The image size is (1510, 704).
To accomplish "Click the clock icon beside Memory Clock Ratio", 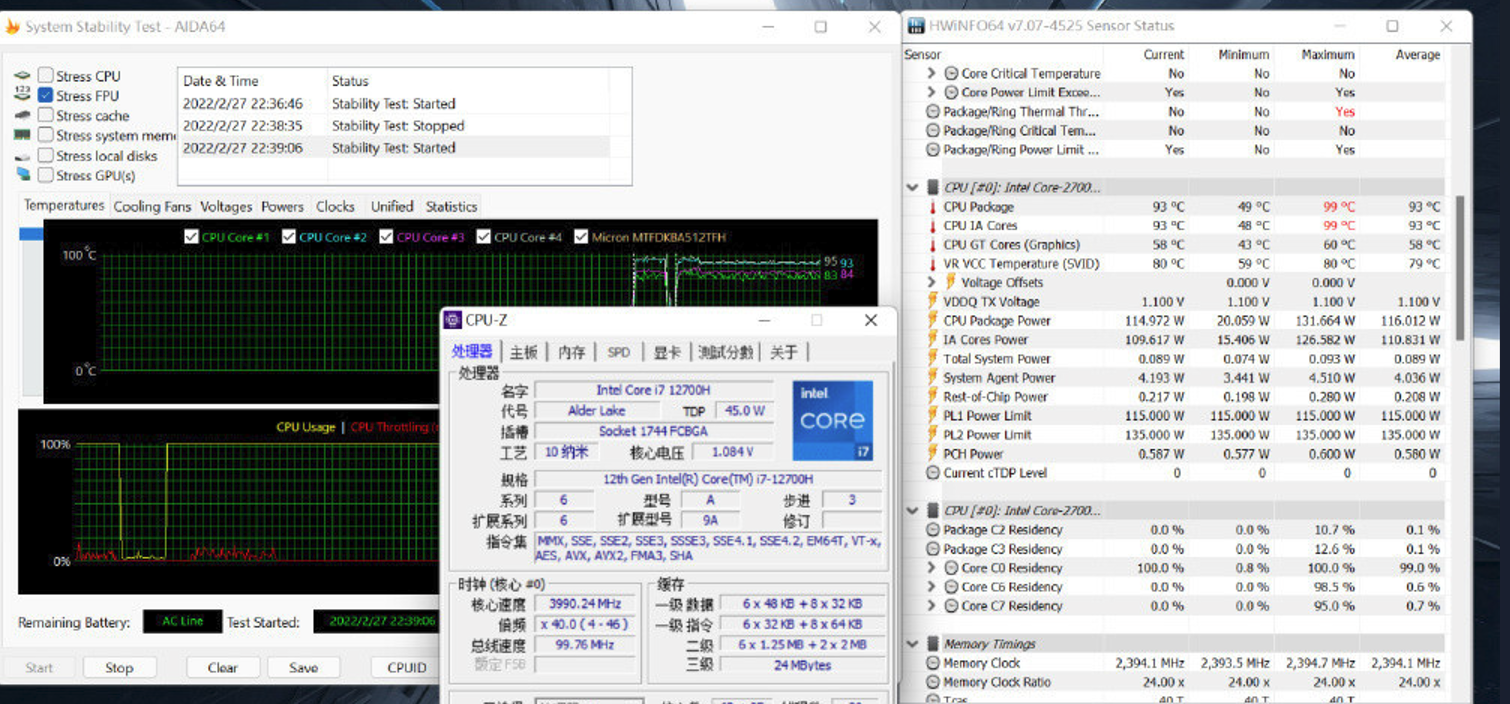I will pos(933,682).
